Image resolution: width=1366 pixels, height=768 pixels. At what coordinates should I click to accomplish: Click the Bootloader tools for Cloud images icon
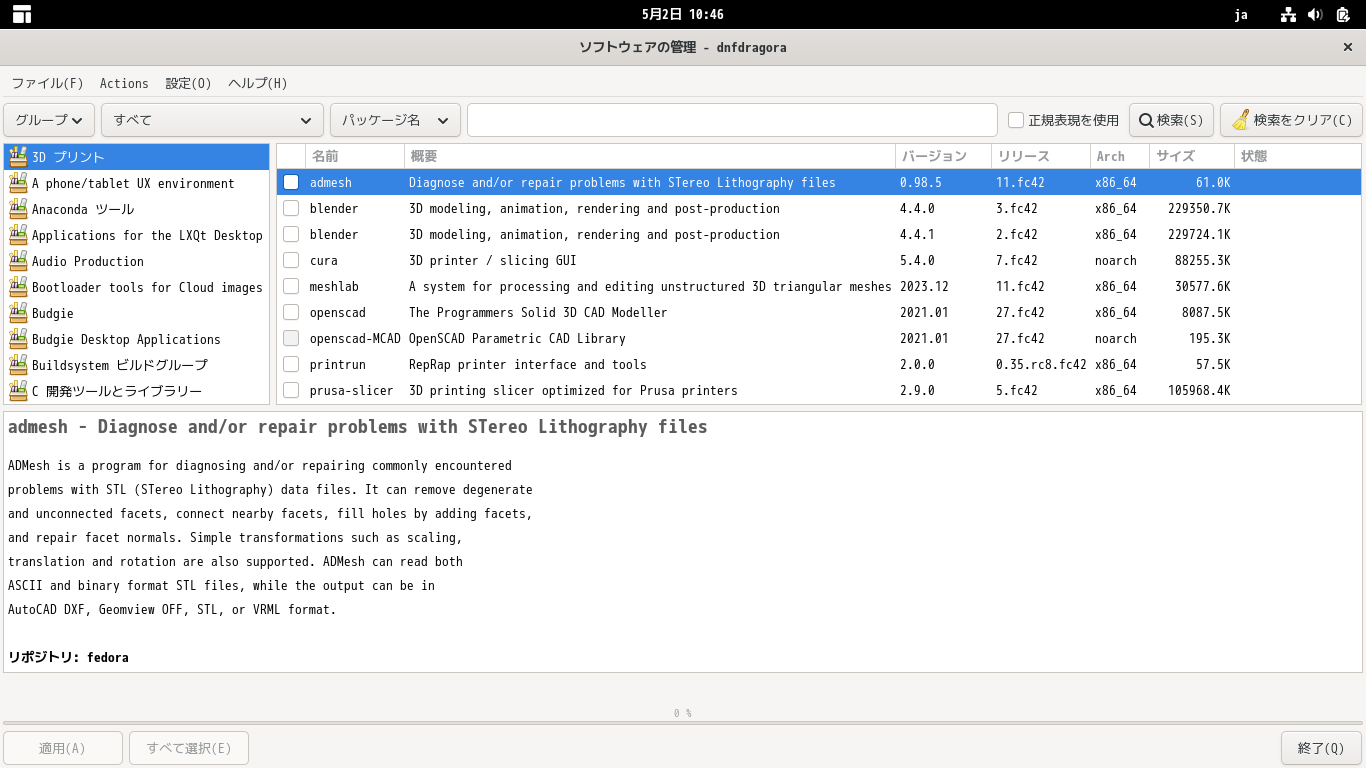(x=18, y=287)
